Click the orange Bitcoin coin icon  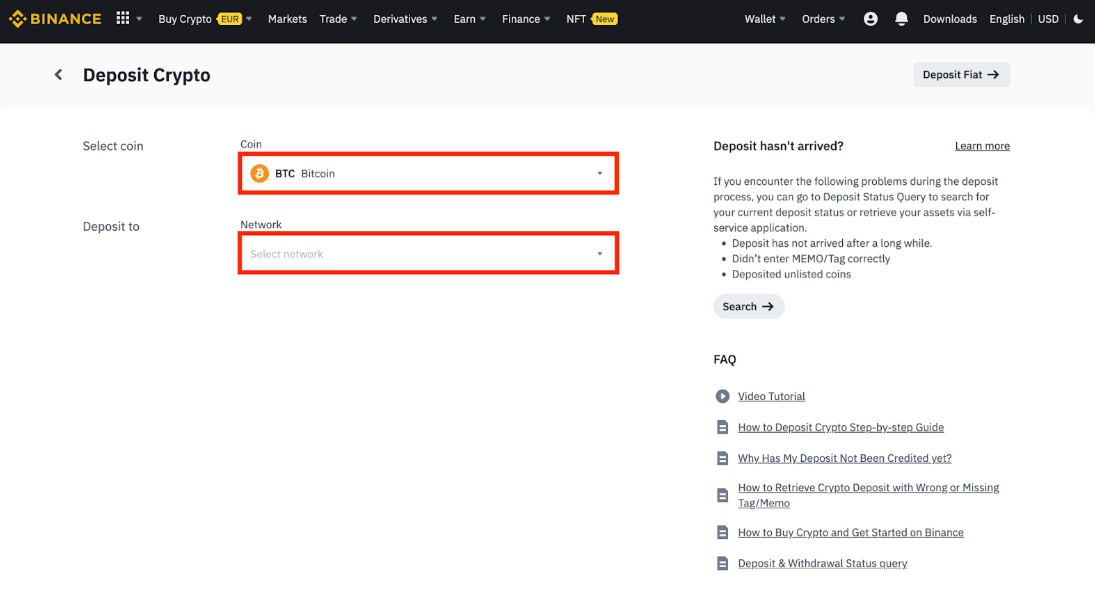[260, 173]
